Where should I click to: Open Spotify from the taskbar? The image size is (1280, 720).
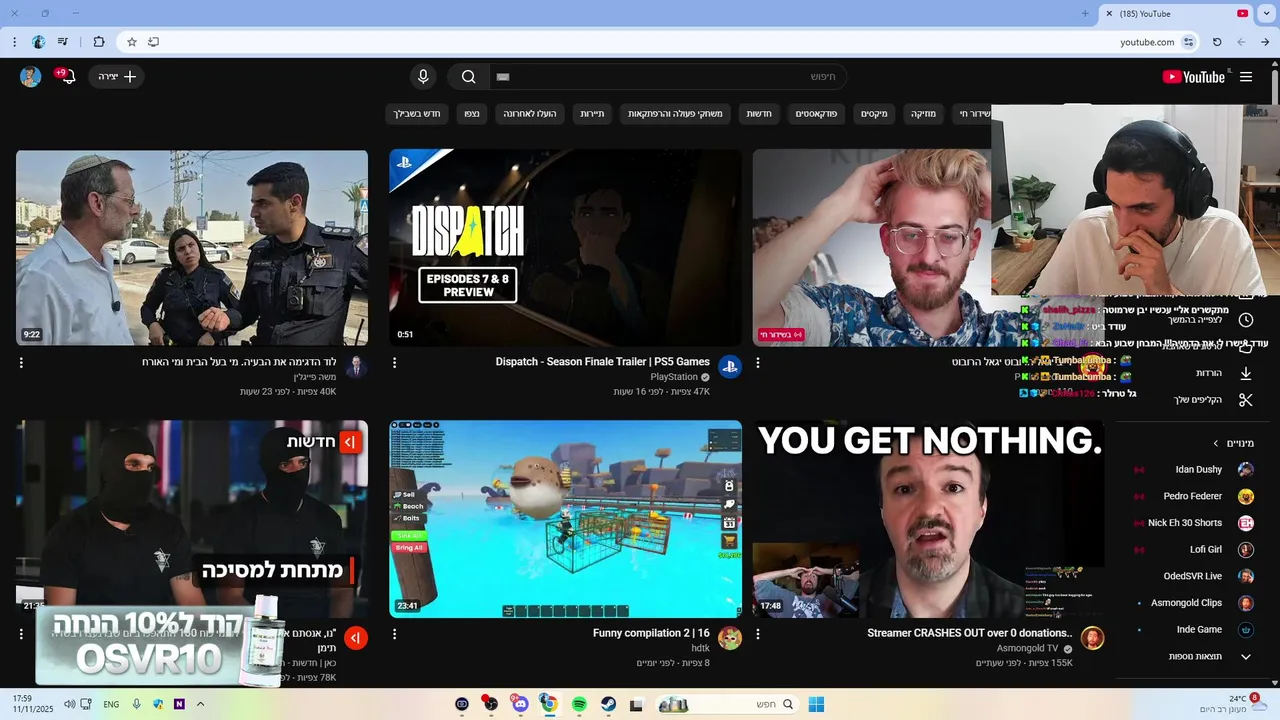point(579,704)
